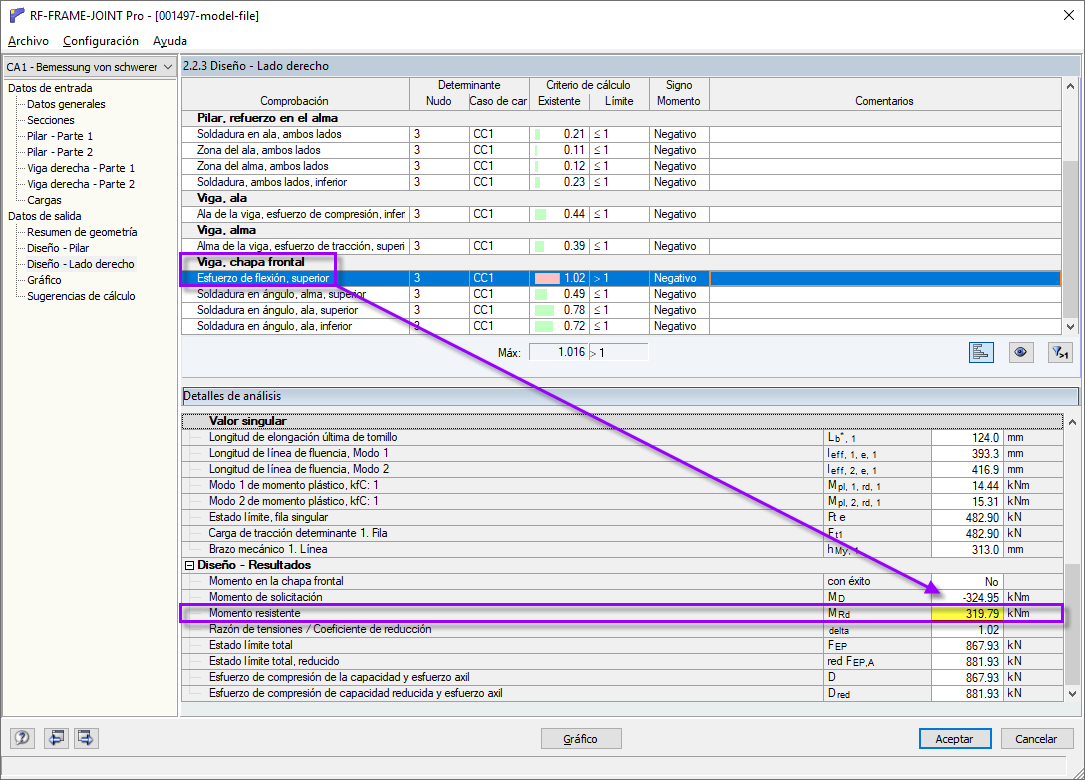Select row Soldadura en ala, ambos lados

[x=621, y=134]
